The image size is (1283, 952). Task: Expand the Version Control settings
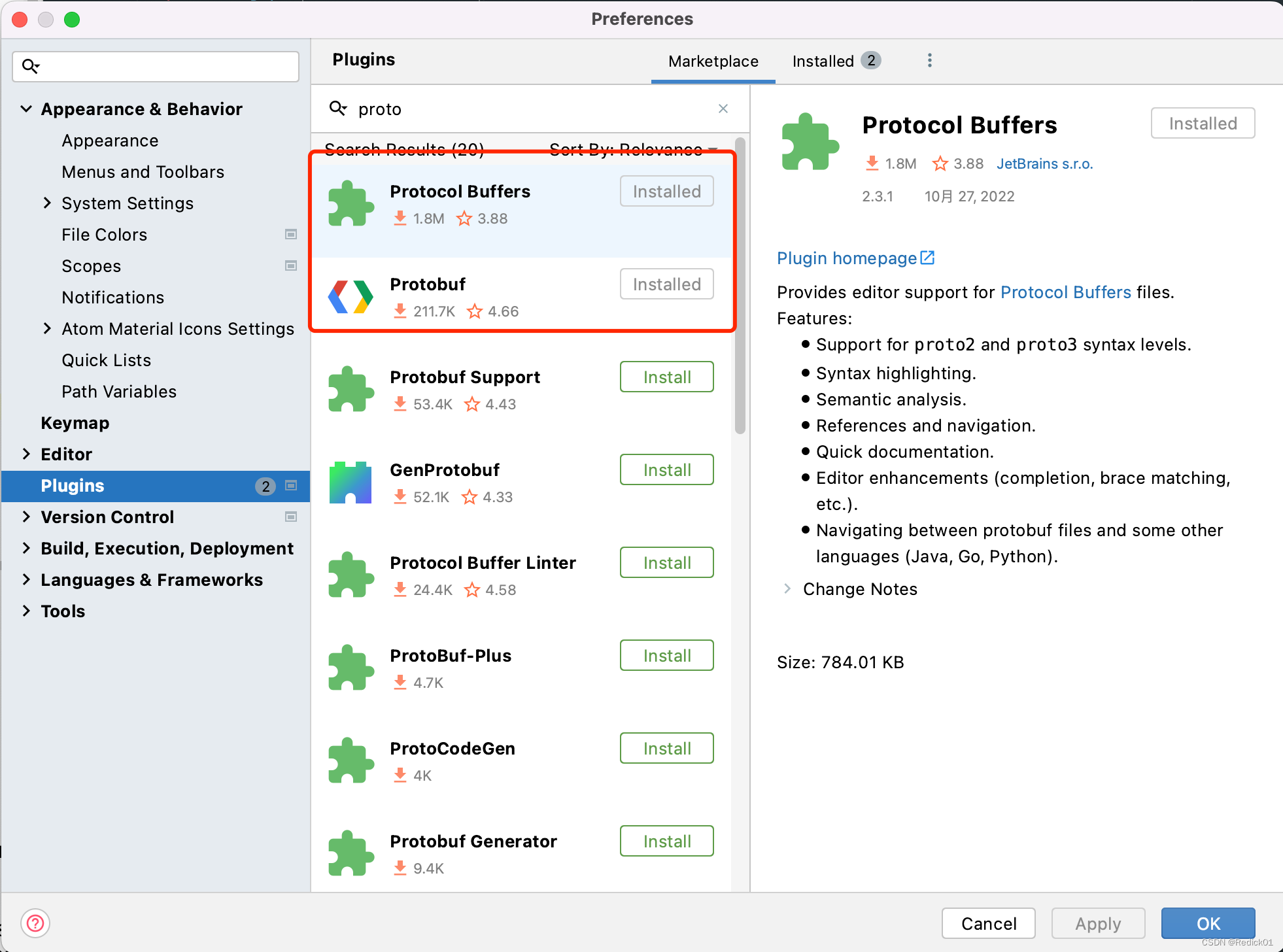[26, 517]
